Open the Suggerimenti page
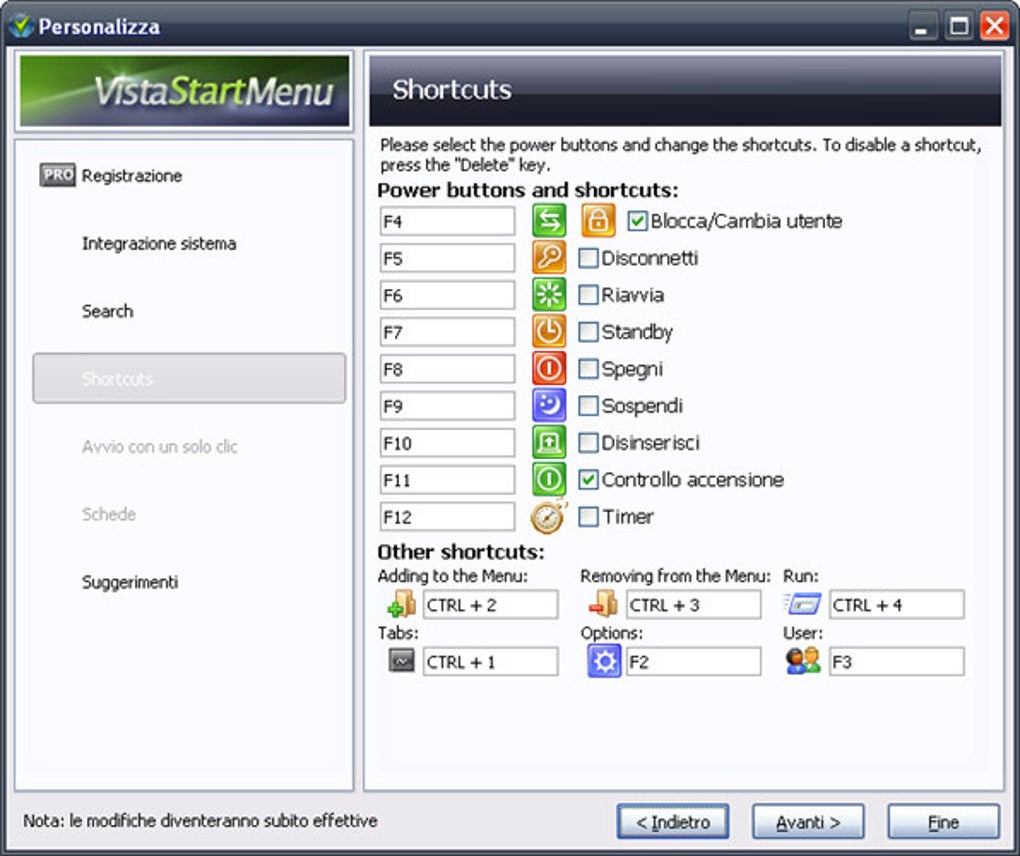Viewport: 1020px width, 856px height. click(129, 582)
